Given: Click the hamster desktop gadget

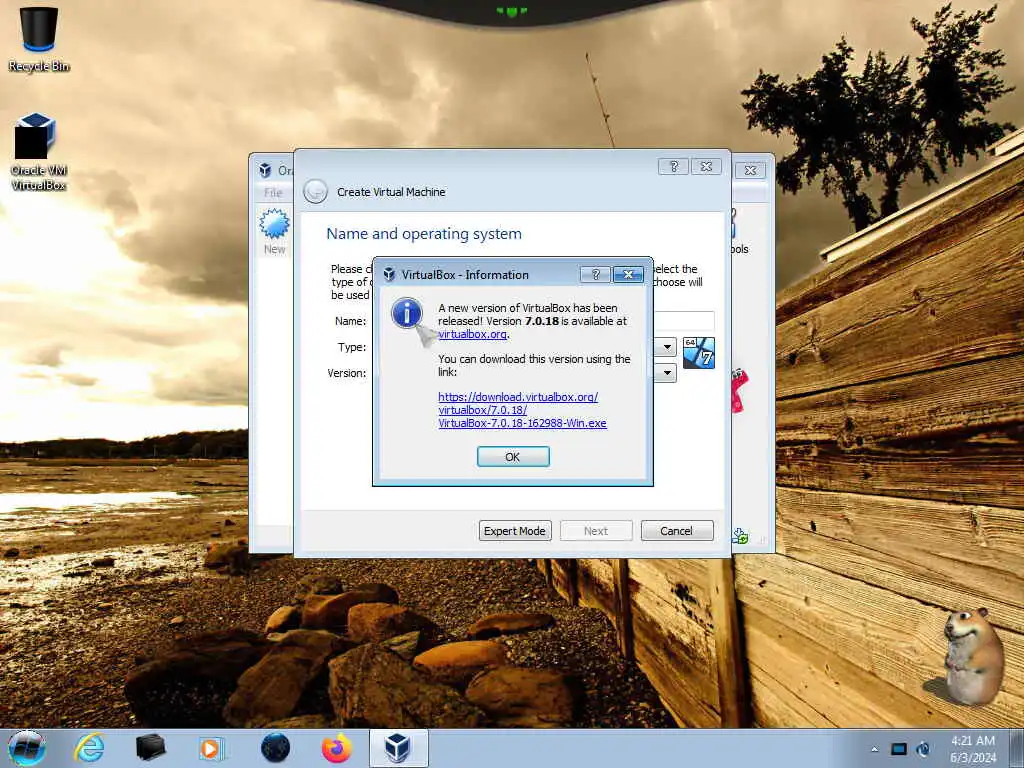Looking at the screenshot, I should click(971, 656).
